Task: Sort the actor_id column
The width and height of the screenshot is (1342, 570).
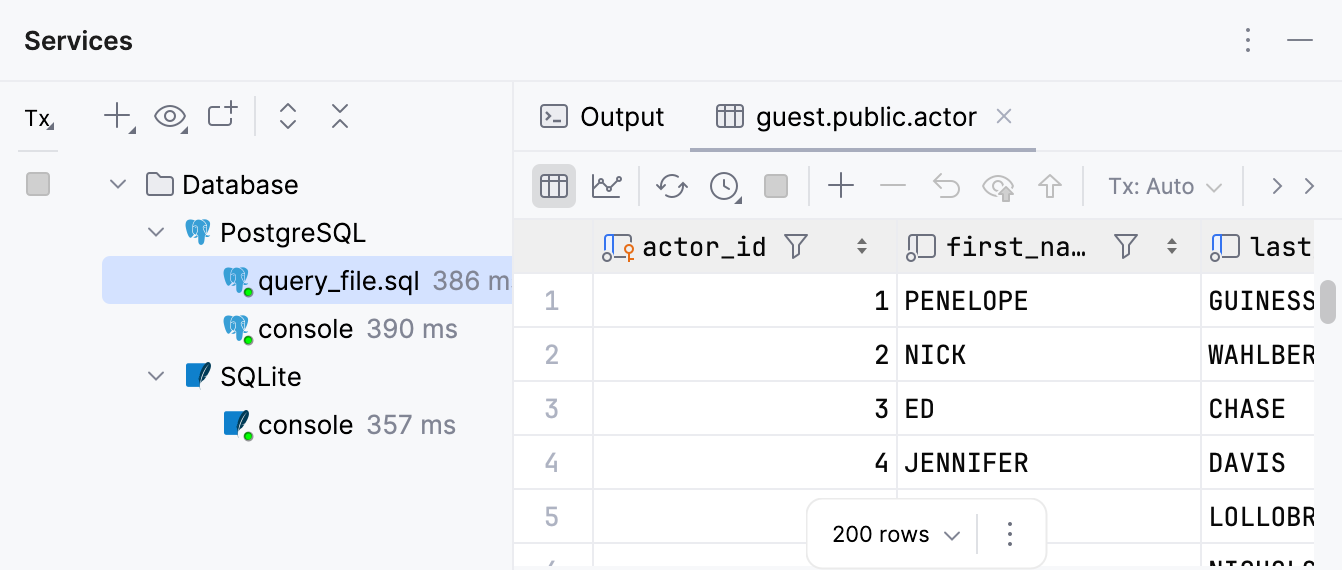Action: click(861, 246)
